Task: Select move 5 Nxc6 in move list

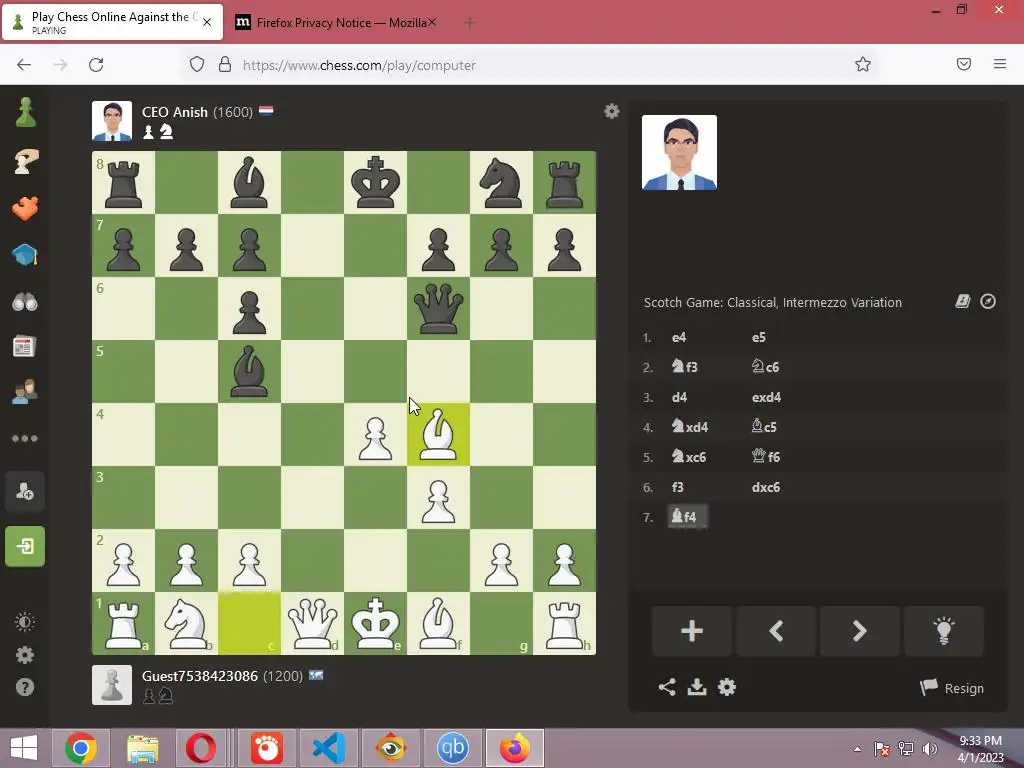Action: click(688, 457)
